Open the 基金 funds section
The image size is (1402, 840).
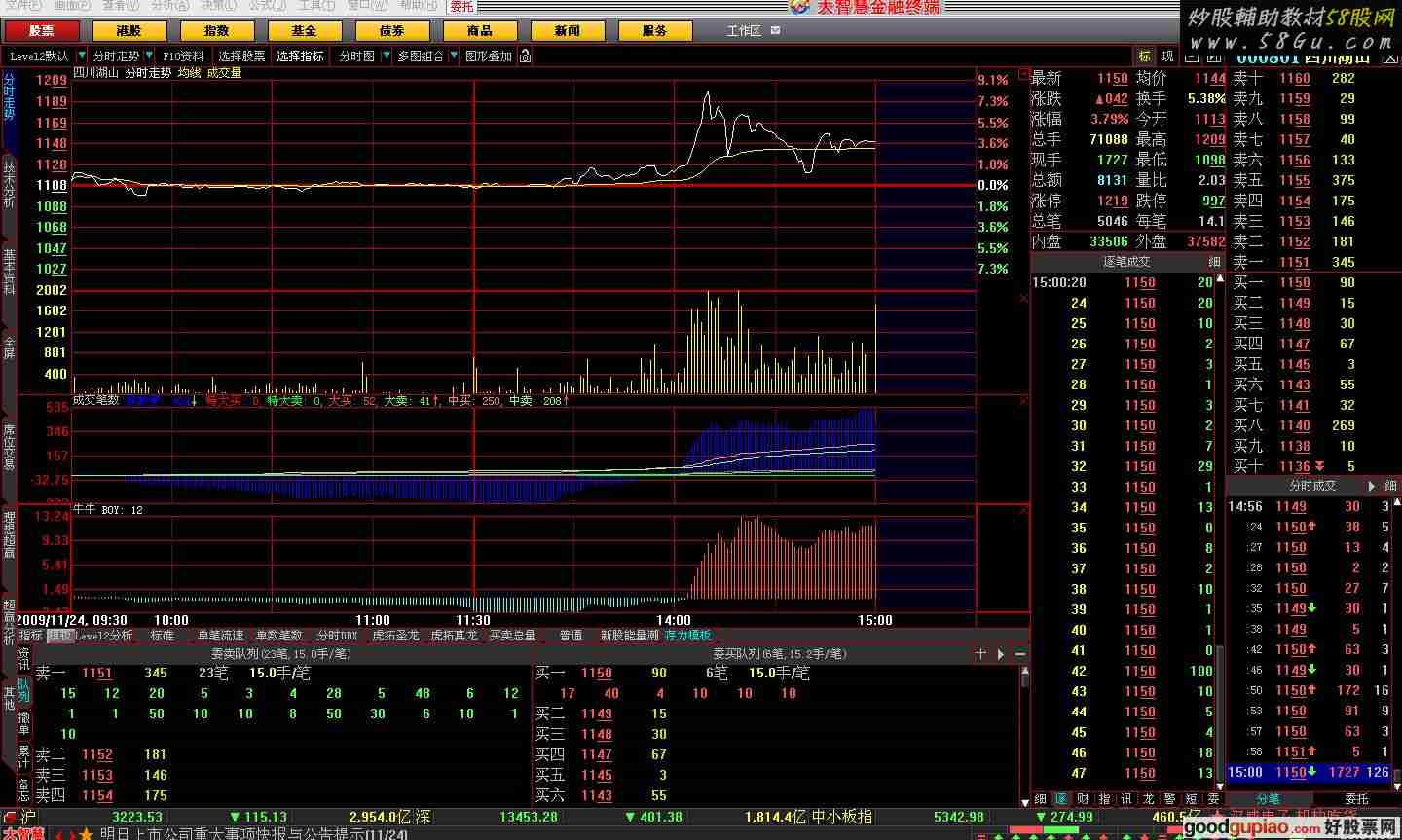click(x=305, y=31)
